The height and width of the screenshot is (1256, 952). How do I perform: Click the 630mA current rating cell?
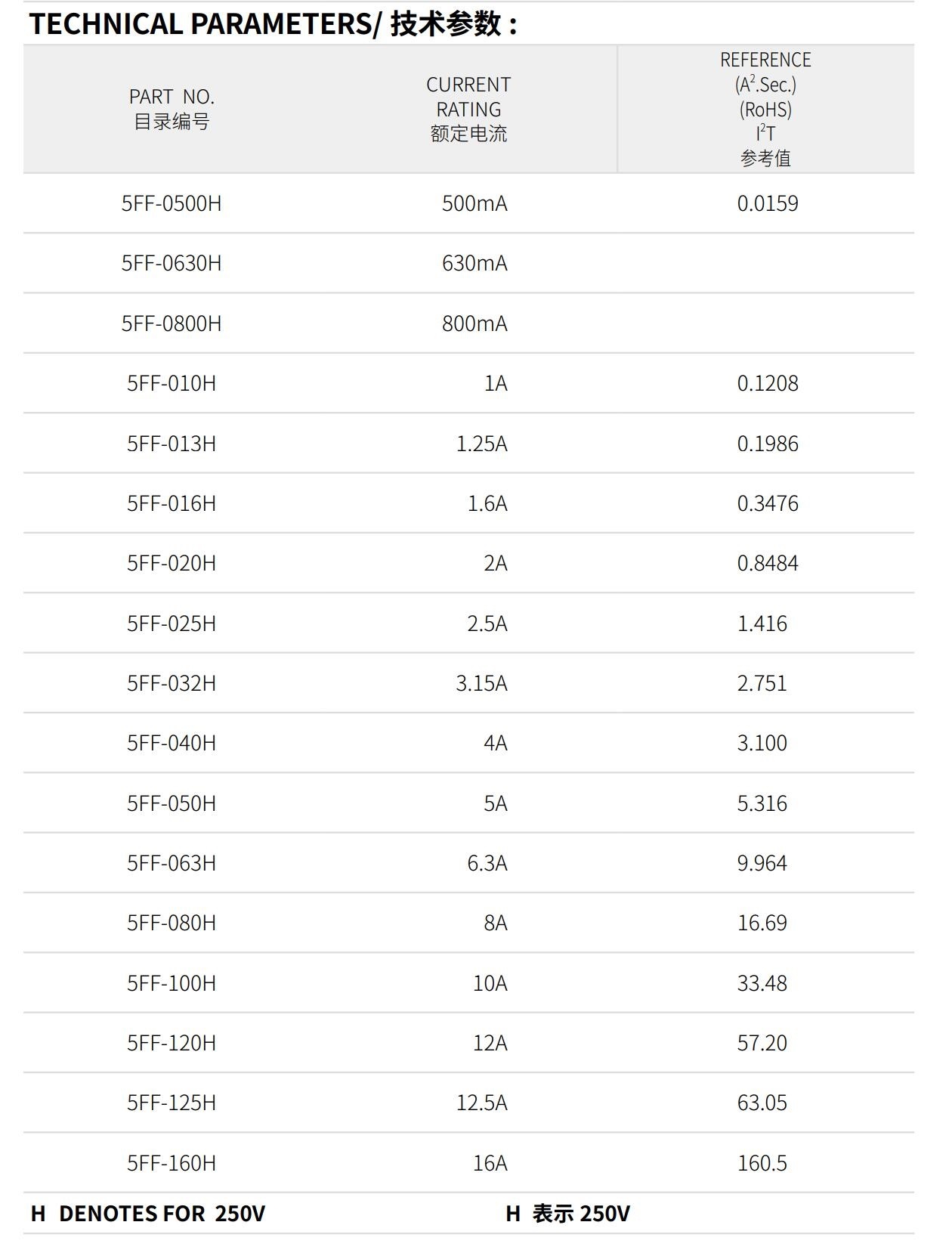click(474, 263)
